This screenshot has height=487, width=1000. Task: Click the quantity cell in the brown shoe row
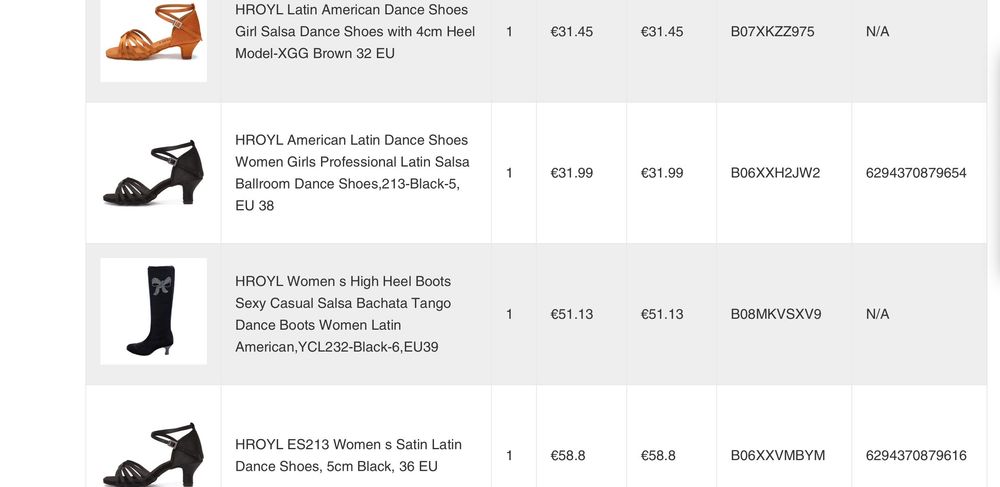point(509,32)
